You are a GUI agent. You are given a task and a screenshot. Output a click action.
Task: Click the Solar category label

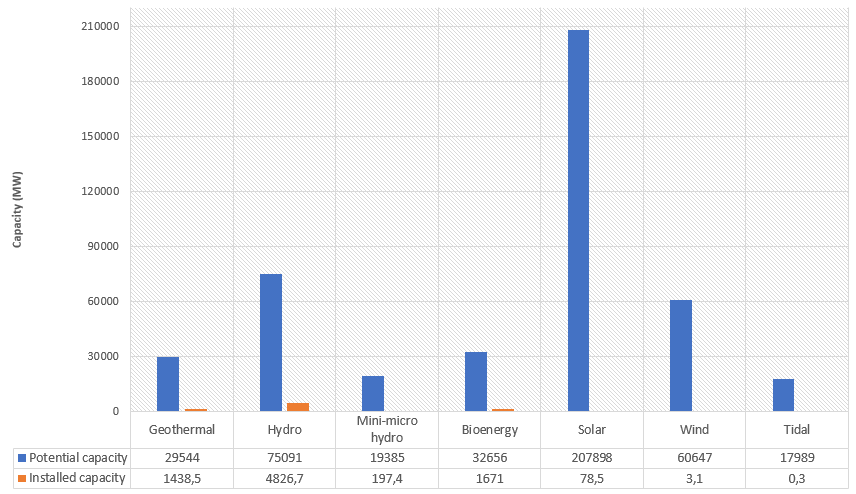[591, 430]
